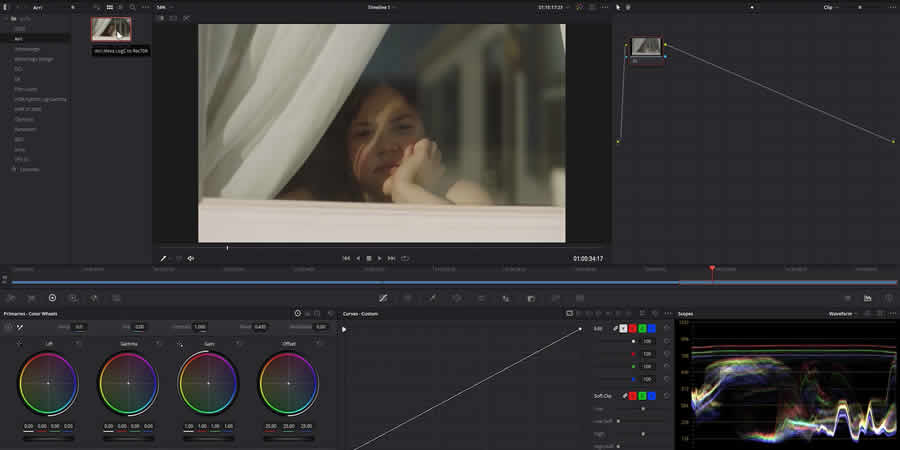900x450 pixels.
Task: Click the Contrast value field
Action: coord(200,327)
